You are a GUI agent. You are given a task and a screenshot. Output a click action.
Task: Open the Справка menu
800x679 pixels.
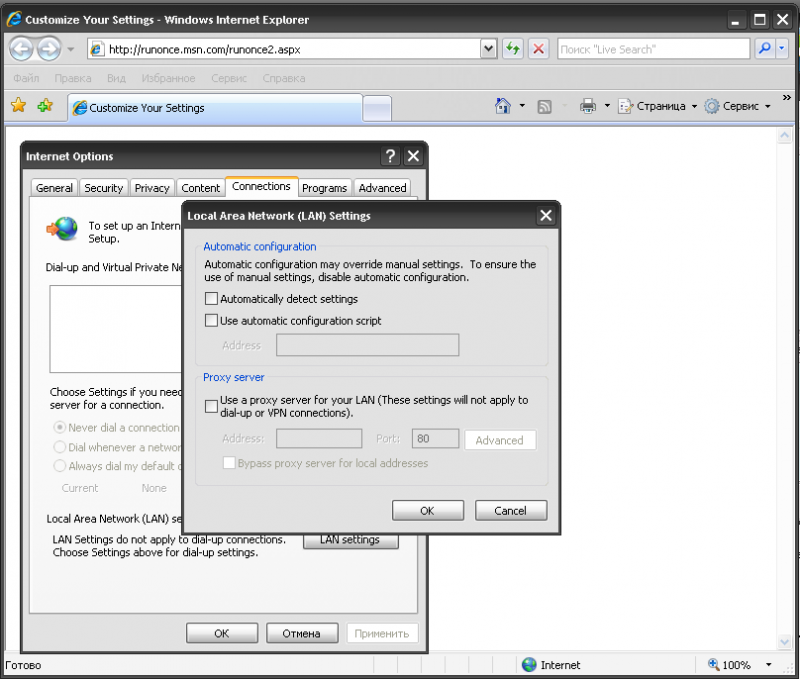284,79
